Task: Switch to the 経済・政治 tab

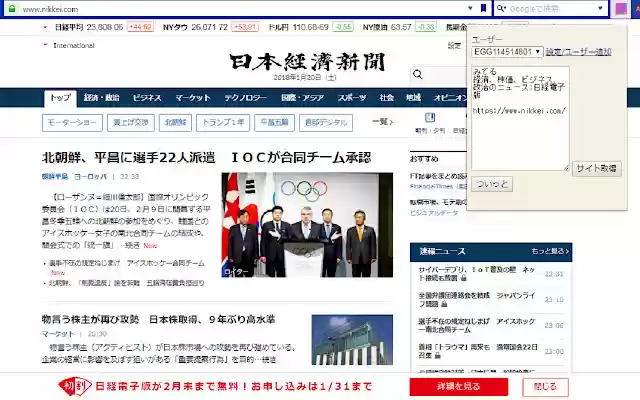Action: pos(102,98)
